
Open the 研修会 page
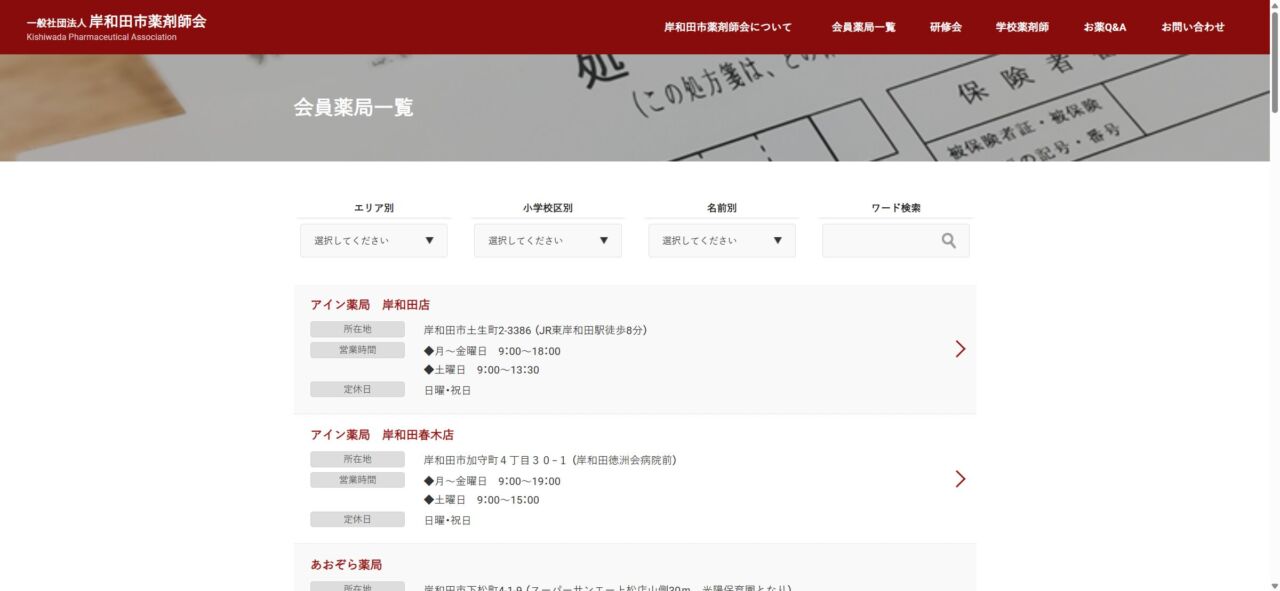click(x=945, y=27)
